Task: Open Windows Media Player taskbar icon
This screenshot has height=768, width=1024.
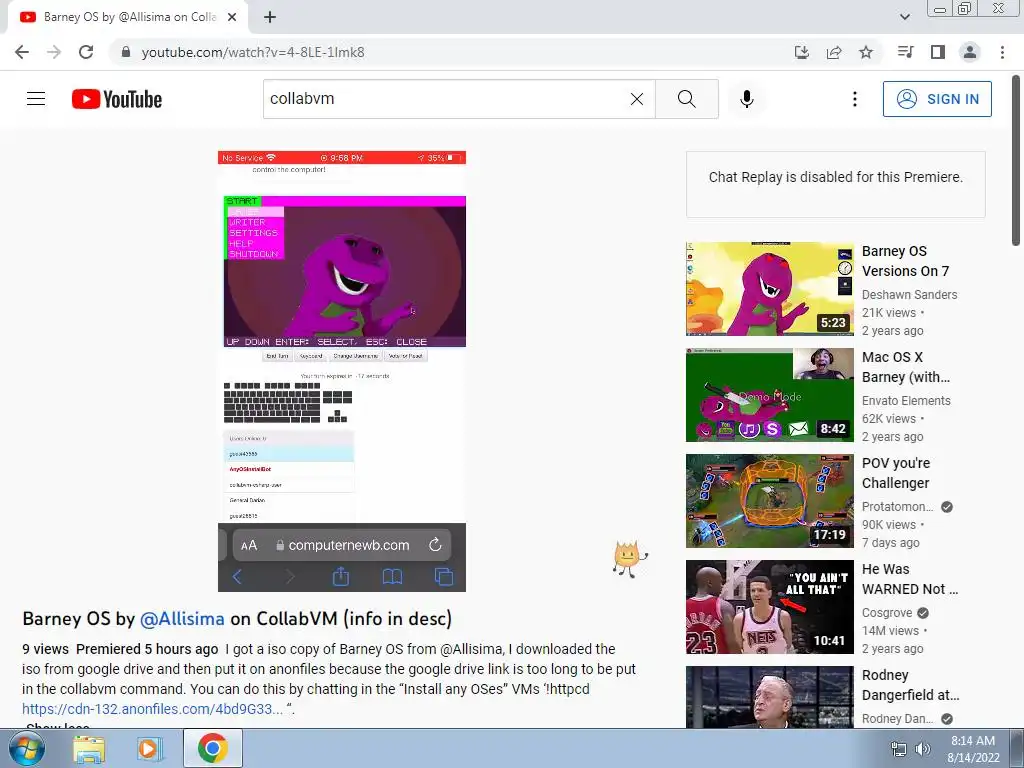Action: click(x=149, y=748)
